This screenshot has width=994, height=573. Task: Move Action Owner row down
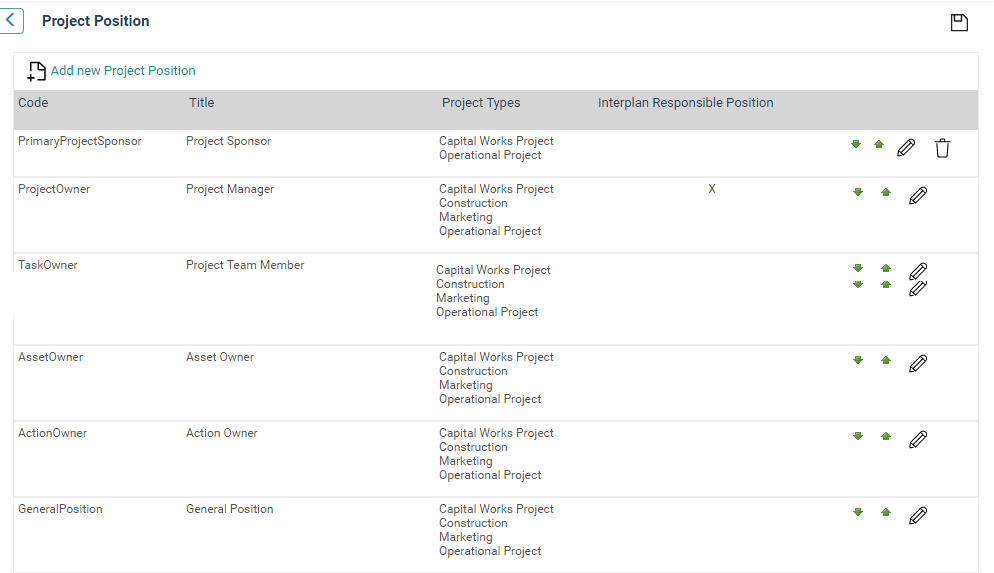pyautogui.click(x=858, y=436)
